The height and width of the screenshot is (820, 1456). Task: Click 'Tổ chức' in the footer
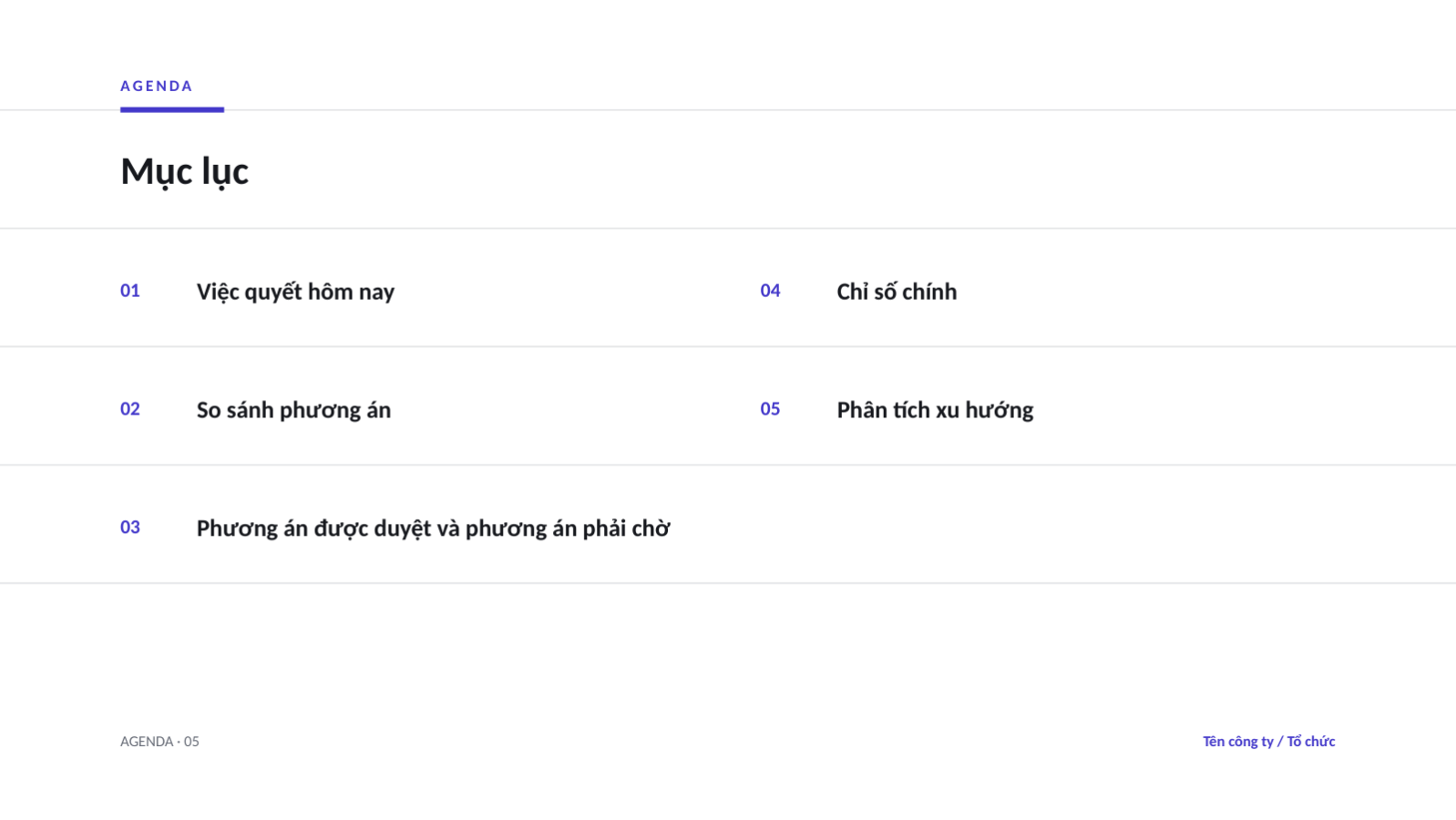(x=1311, y=742)
